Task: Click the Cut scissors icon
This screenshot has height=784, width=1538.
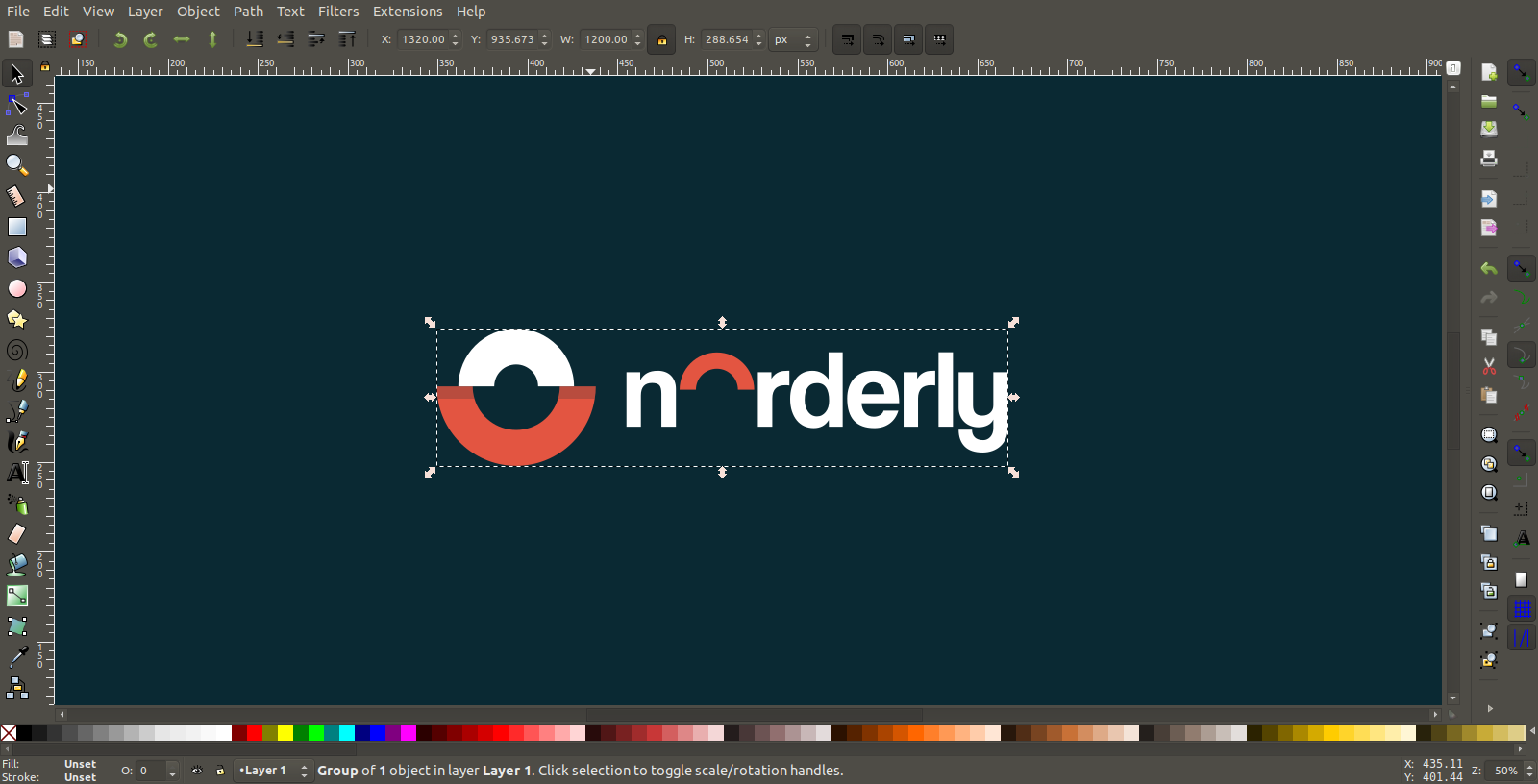Action: [x=1489, y=366]
